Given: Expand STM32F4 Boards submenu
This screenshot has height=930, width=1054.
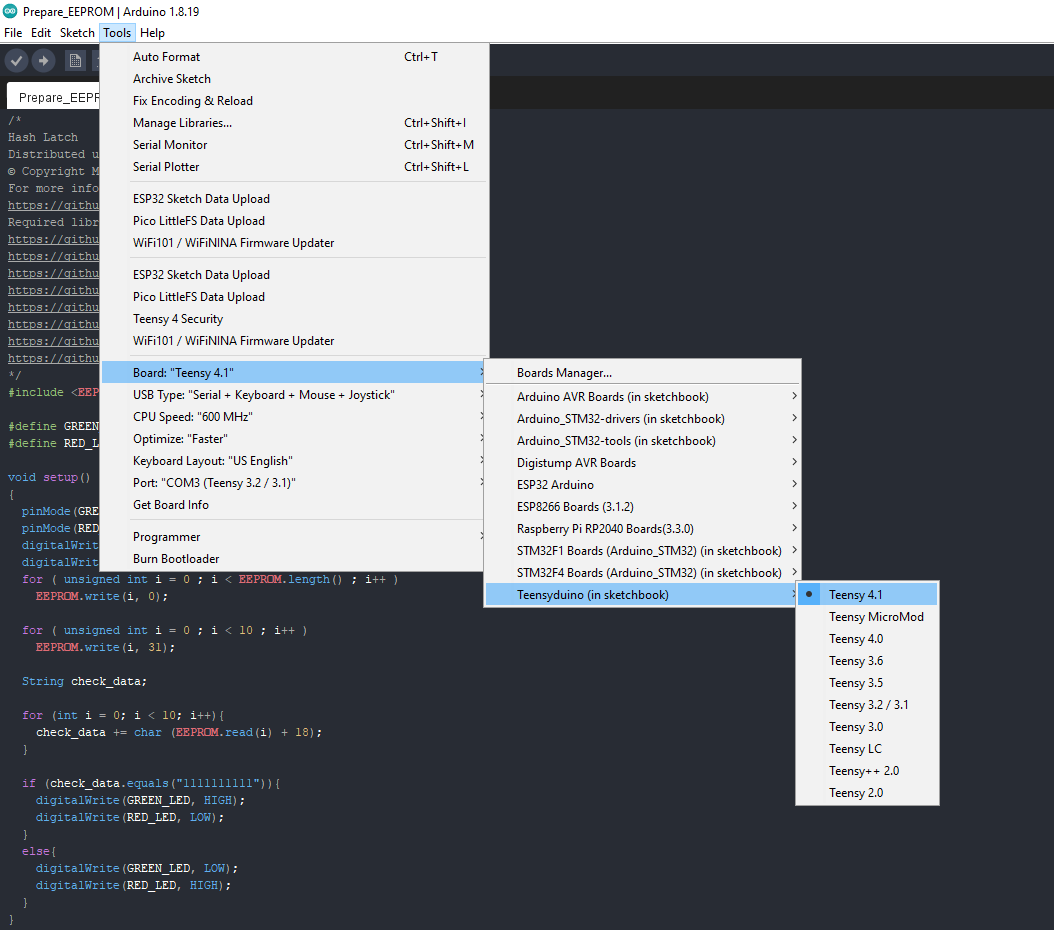Looking at the screenshot, I should click(643, 573).
